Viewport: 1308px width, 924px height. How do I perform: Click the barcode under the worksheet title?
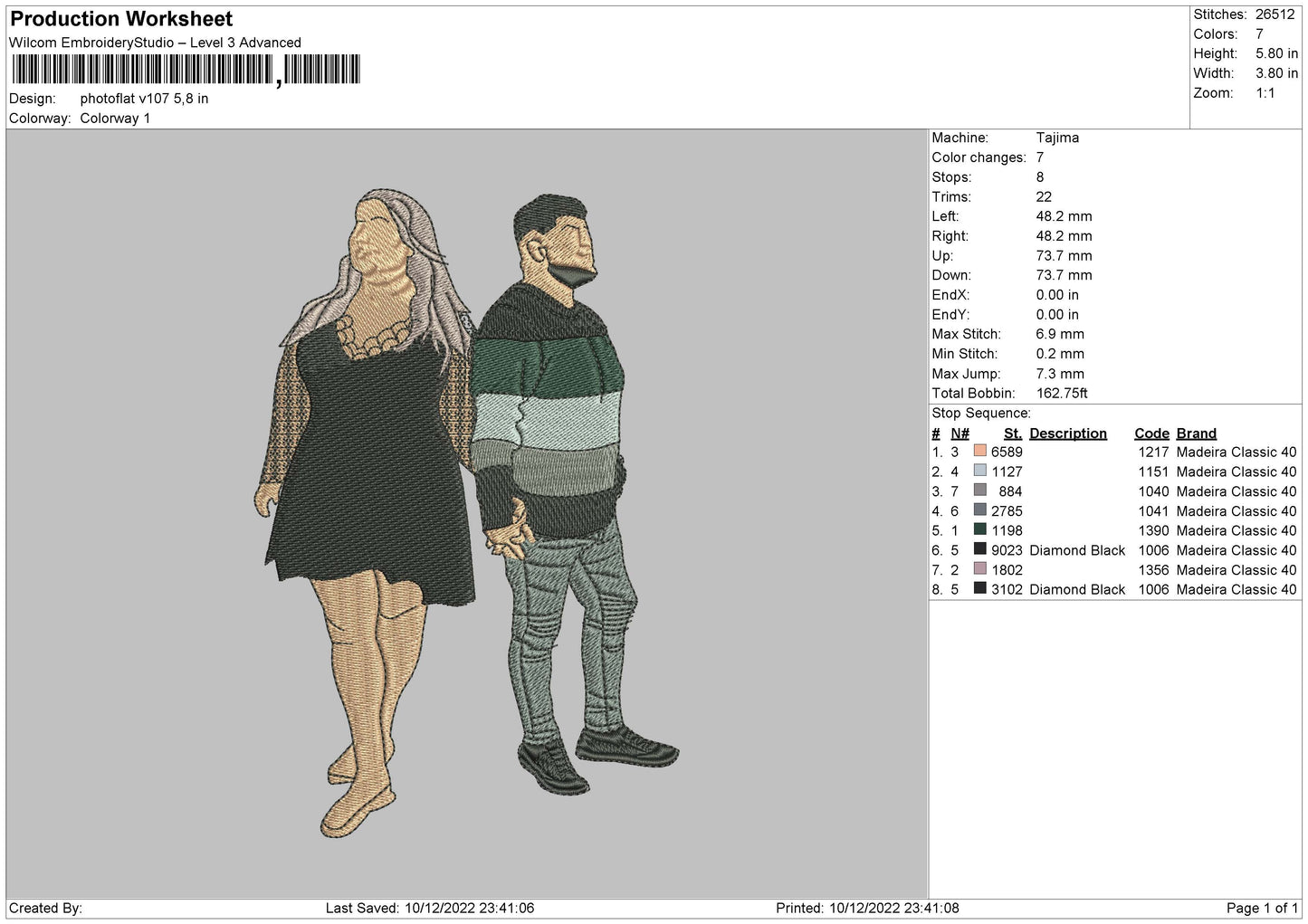(x=186, y=70)
